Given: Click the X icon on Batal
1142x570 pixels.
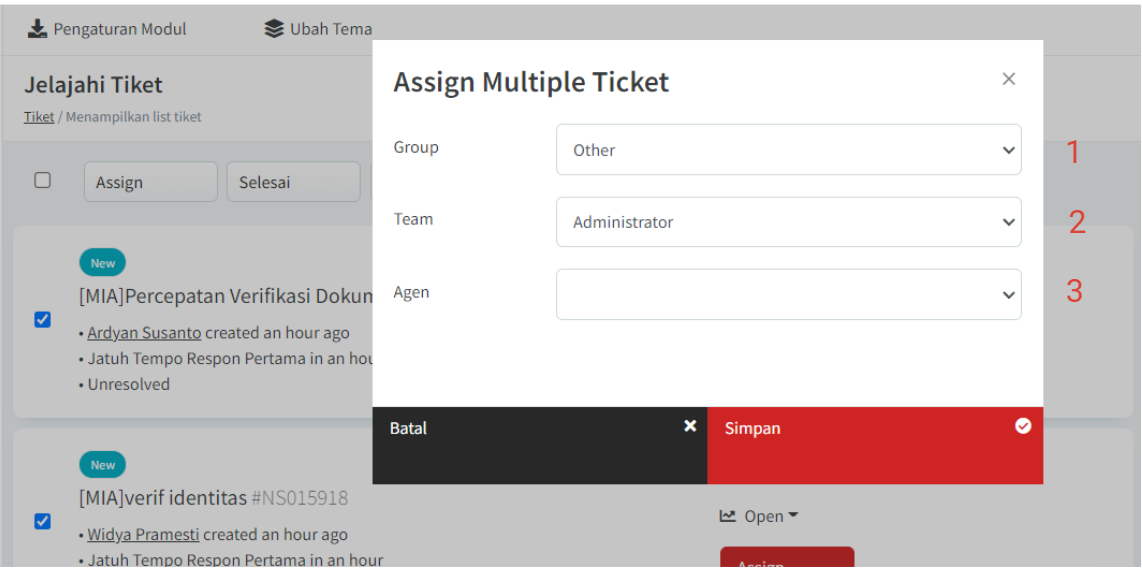Looking at the screenshot, I should [690, 426].
